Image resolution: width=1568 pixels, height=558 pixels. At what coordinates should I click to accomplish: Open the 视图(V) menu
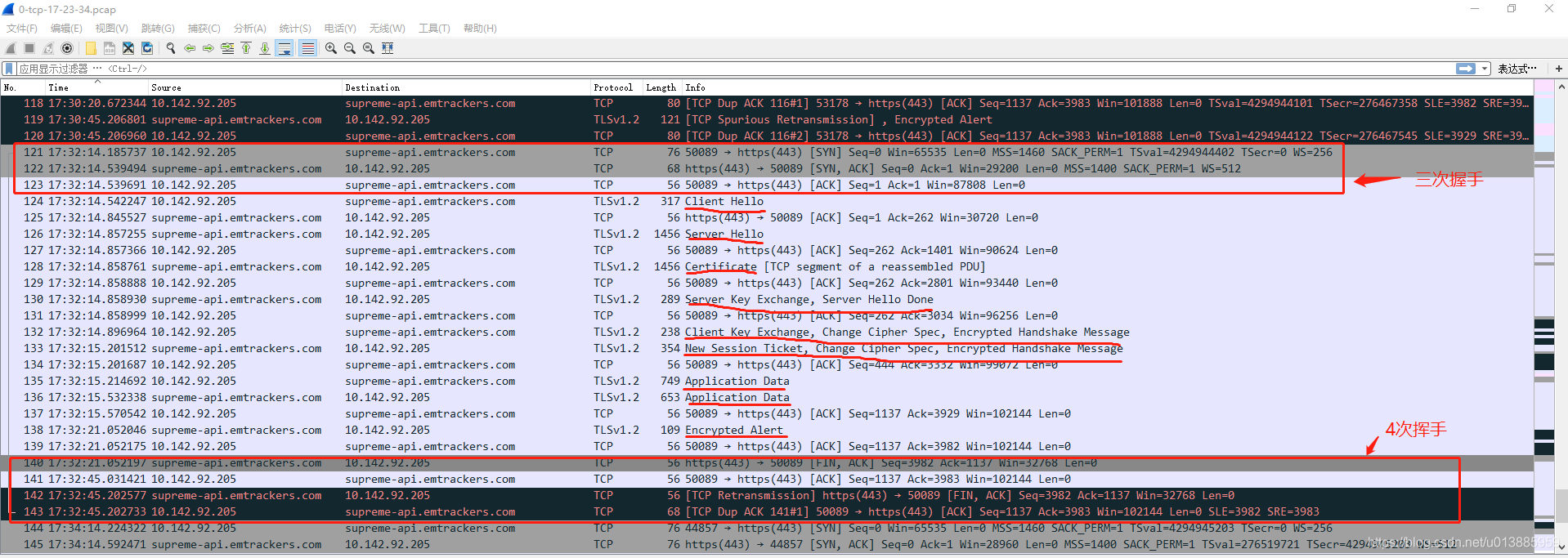click(x=111, y=29)
